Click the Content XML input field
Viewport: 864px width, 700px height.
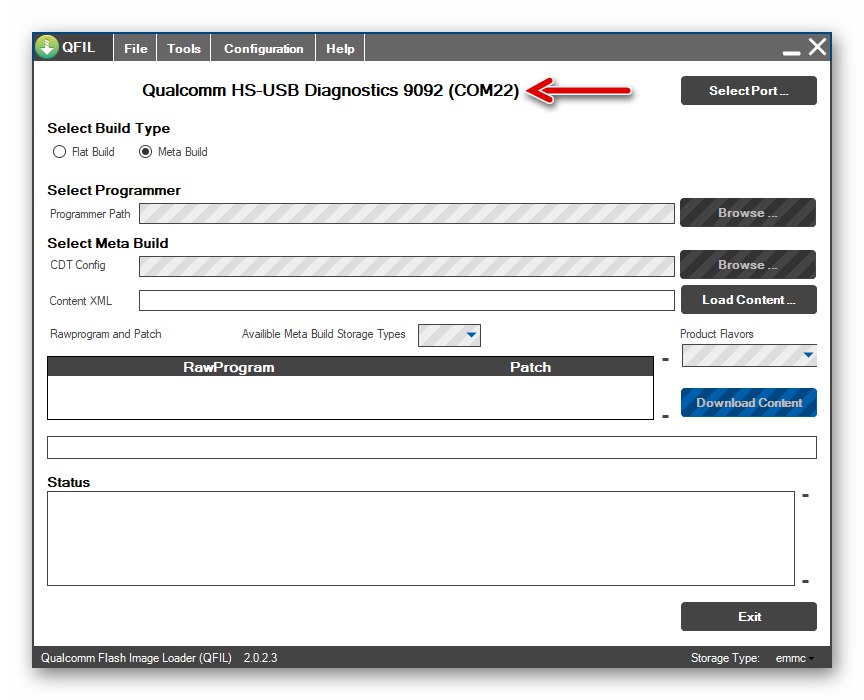click(407, 300)
